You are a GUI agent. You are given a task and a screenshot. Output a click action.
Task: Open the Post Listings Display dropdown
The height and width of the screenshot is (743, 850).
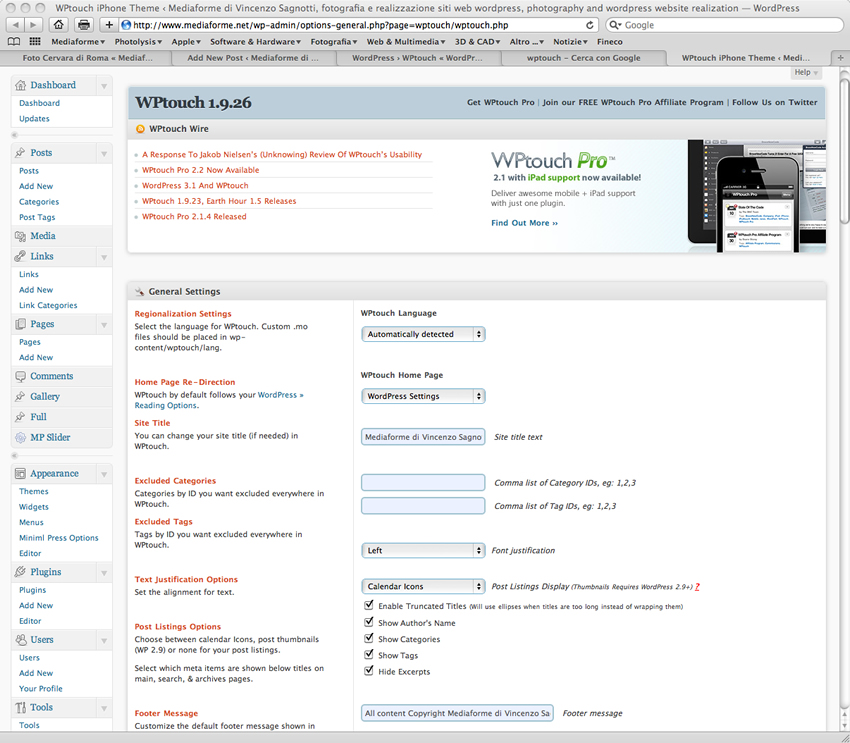423,586
